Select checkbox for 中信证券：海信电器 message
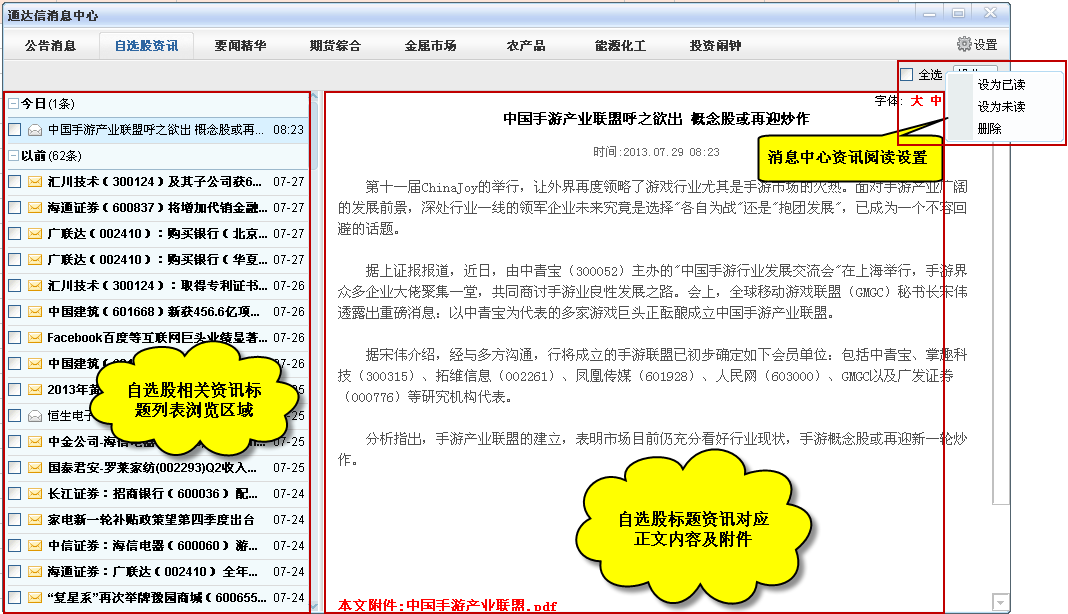 tap(14, 546)
